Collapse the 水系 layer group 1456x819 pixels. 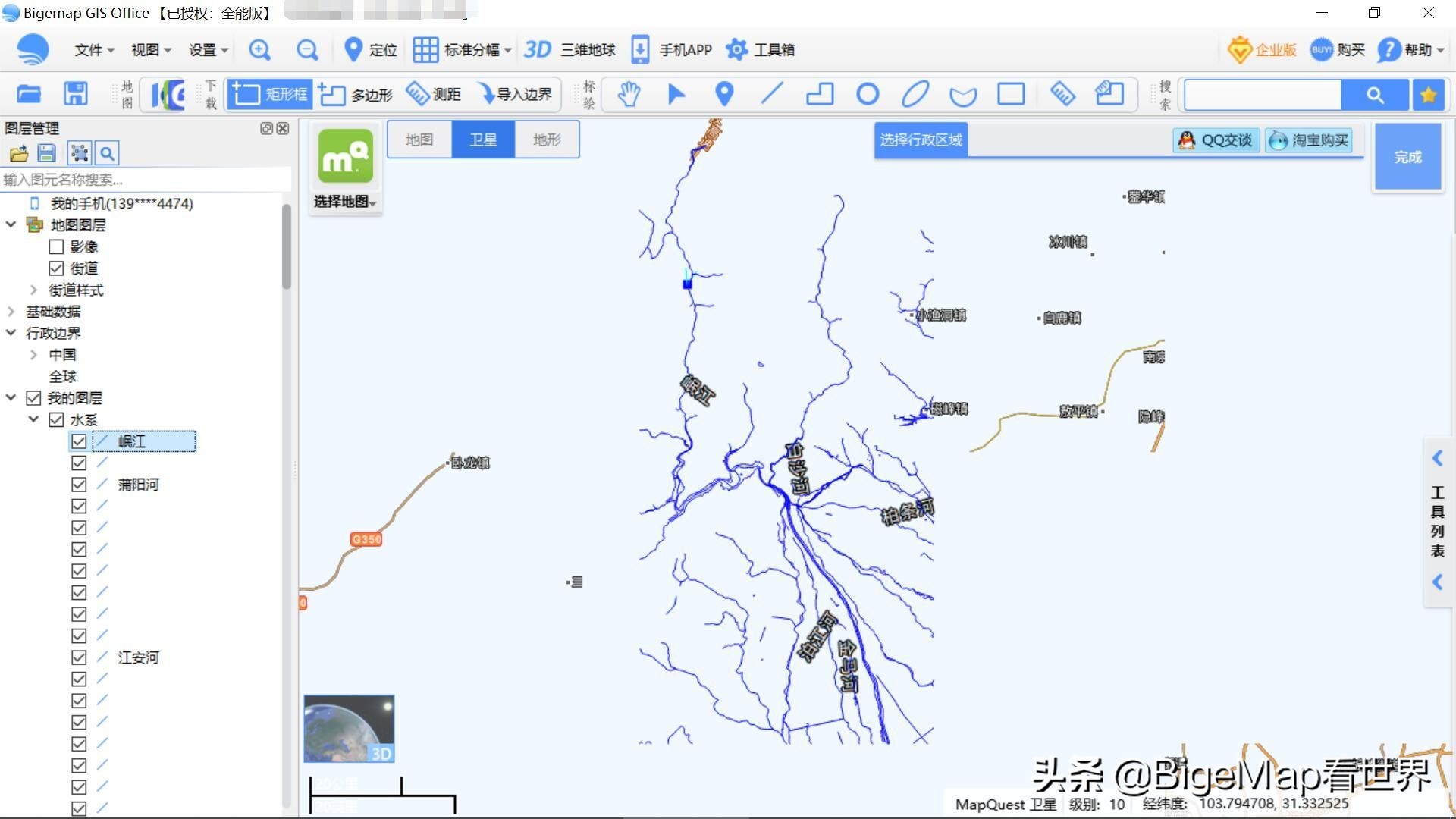[33, 419]
